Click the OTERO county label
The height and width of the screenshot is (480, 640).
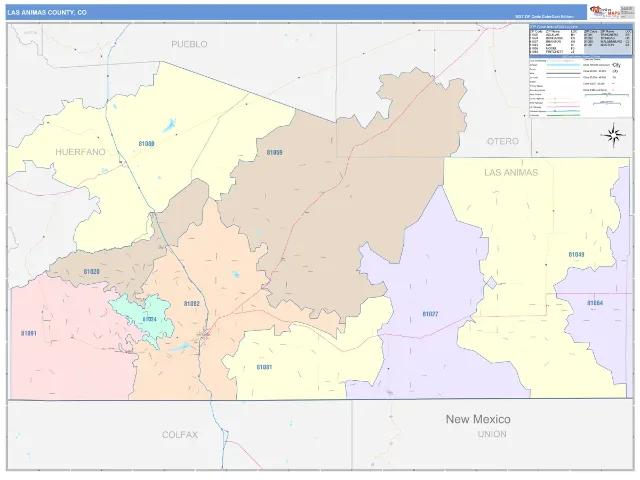(x=502, y=141)
